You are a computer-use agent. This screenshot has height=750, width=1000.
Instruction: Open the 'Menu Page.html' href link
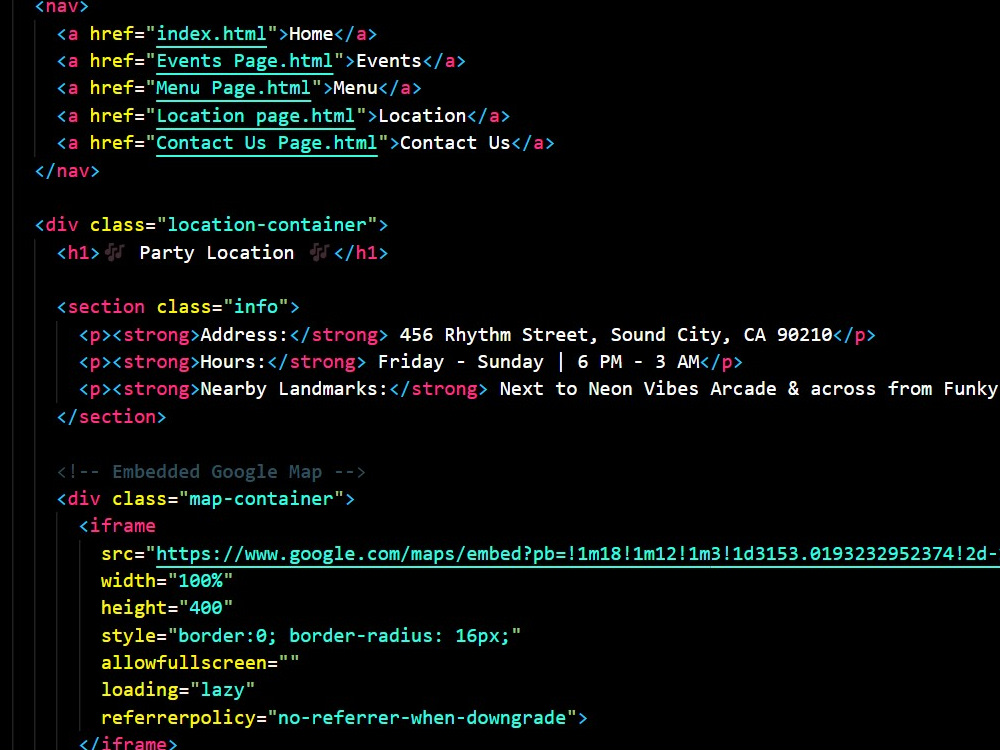pyautogui.click(x=233, y=88)
